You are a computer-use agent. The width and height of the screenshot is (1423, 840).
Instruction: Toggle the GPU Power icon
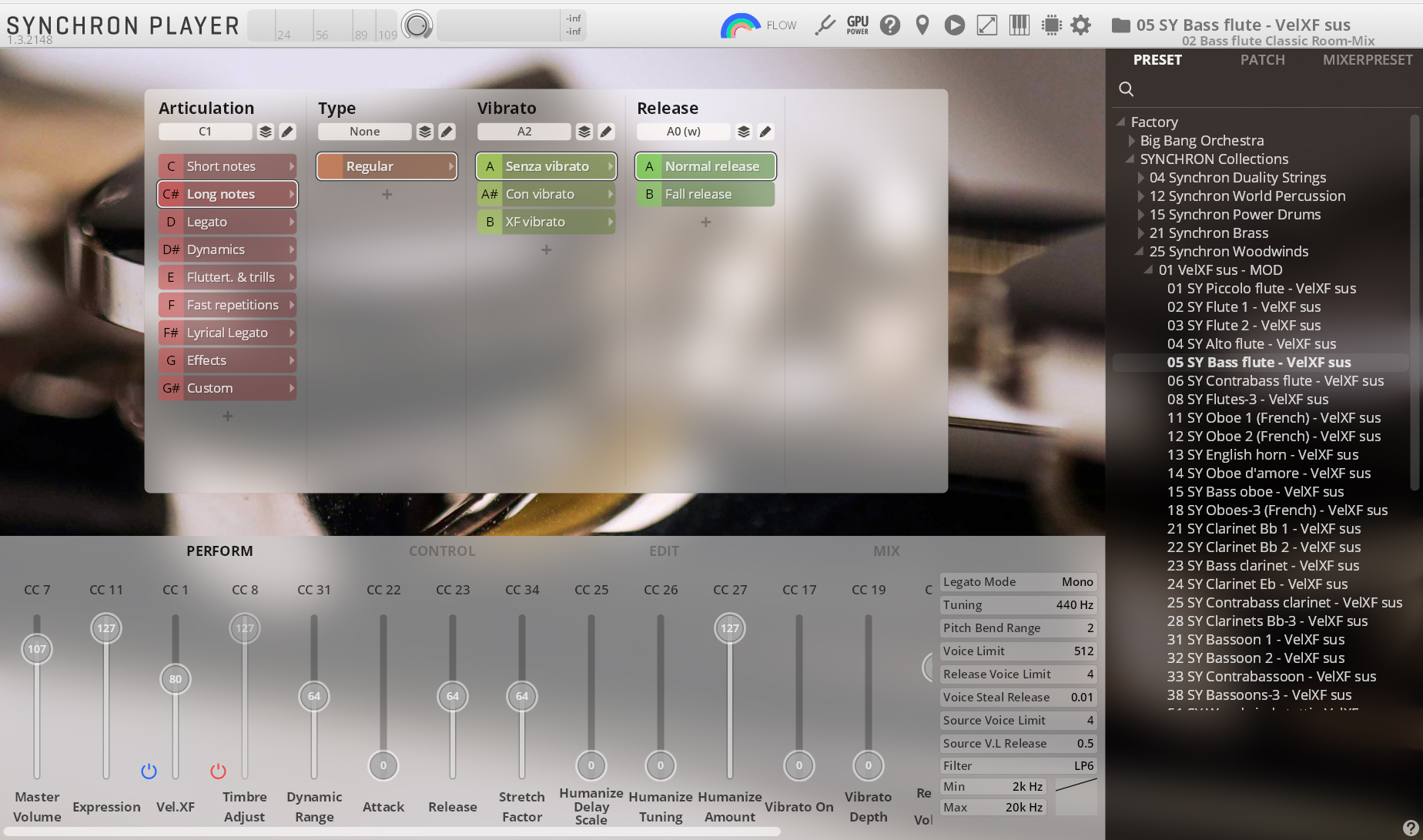(858, 25)
